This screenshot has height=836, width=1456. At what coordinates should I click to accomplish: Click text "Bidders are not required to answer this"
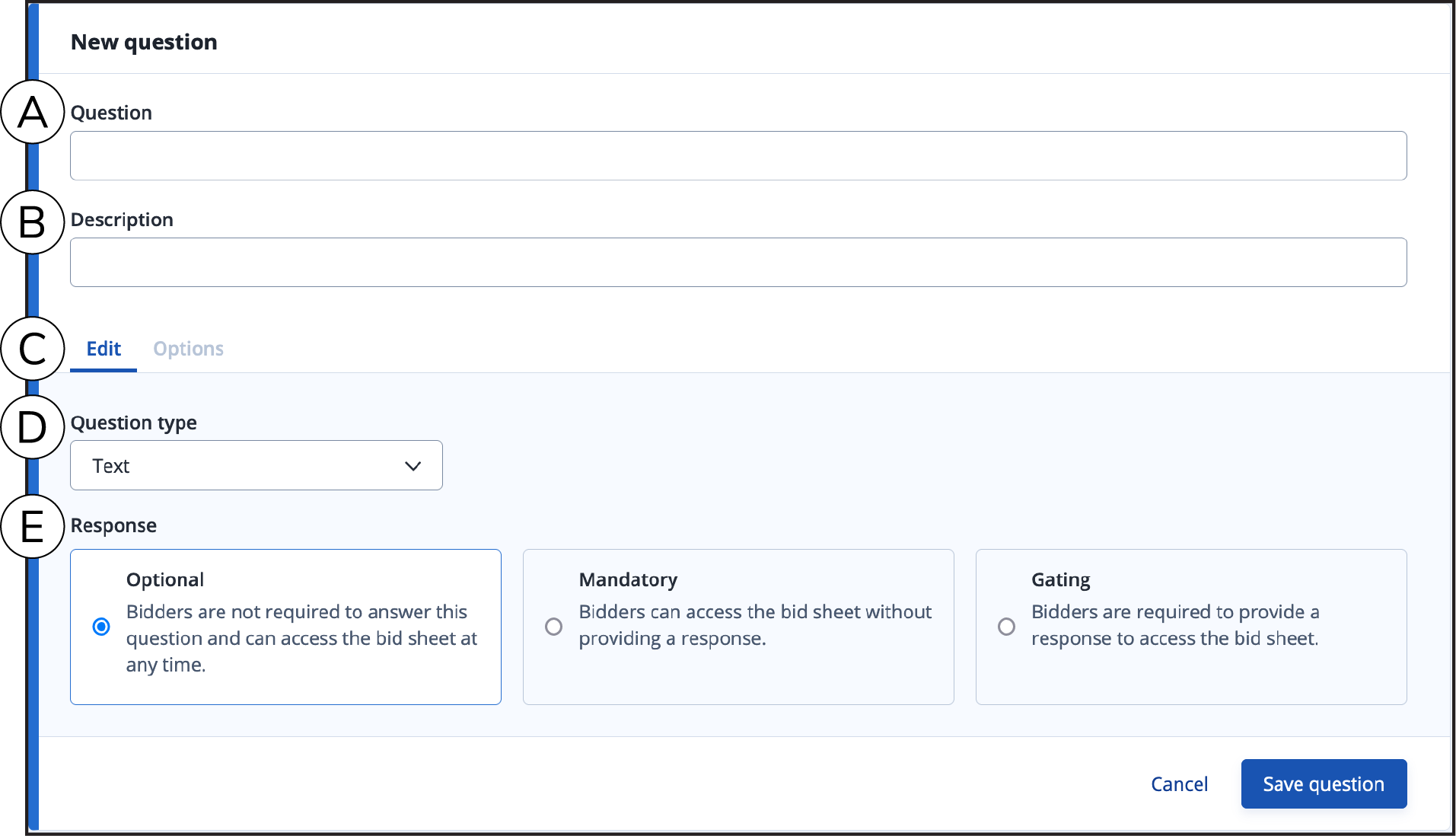coord(297,612)
